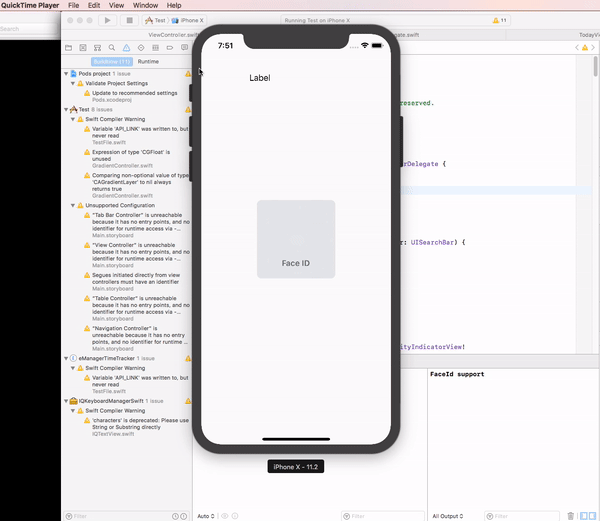The height and width of the screenshot is (521, 600).
Task: Open the Help menu
Action: pos(174,5)
